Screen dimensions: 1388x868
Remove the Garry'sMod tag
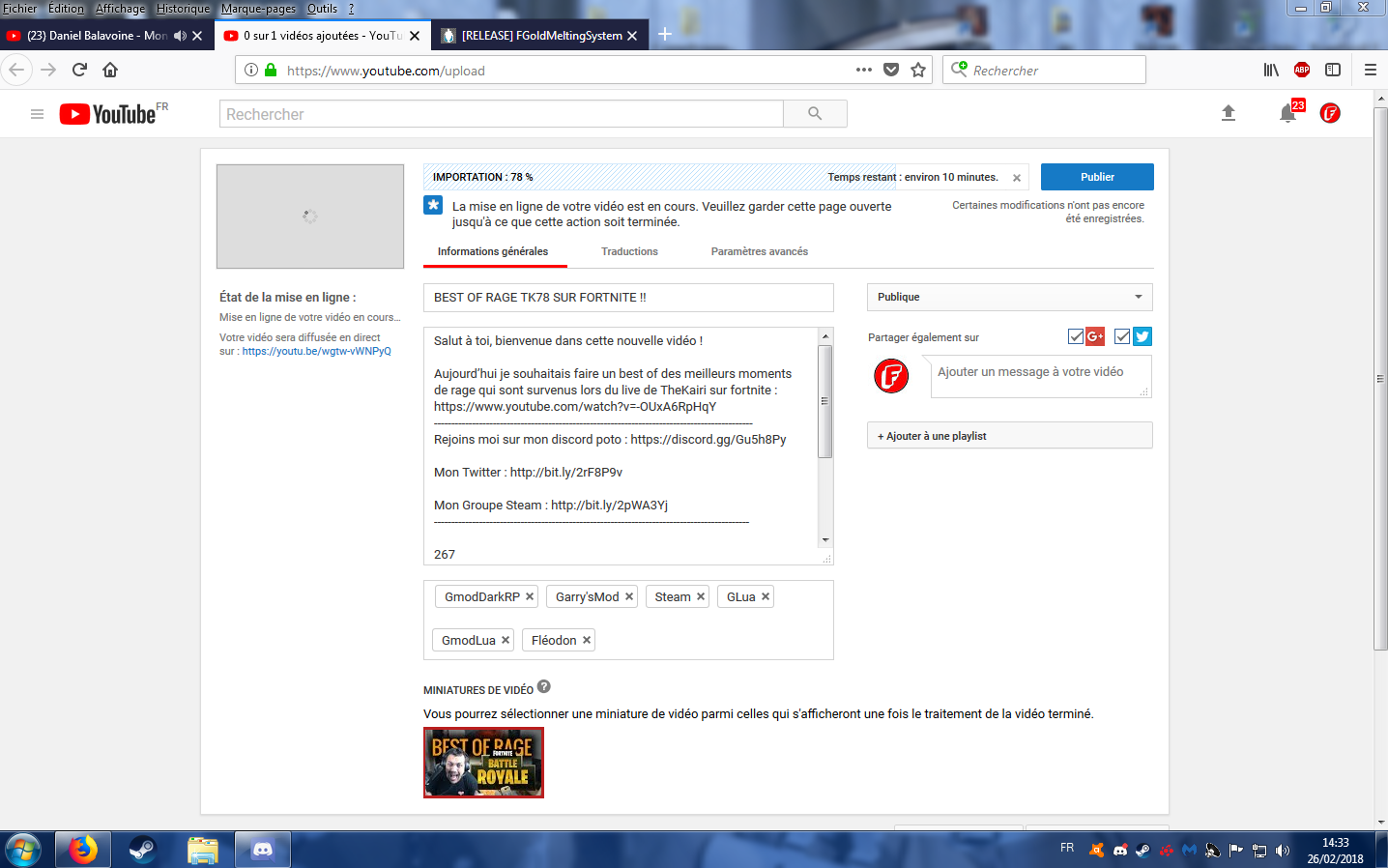tap(629, 596)
